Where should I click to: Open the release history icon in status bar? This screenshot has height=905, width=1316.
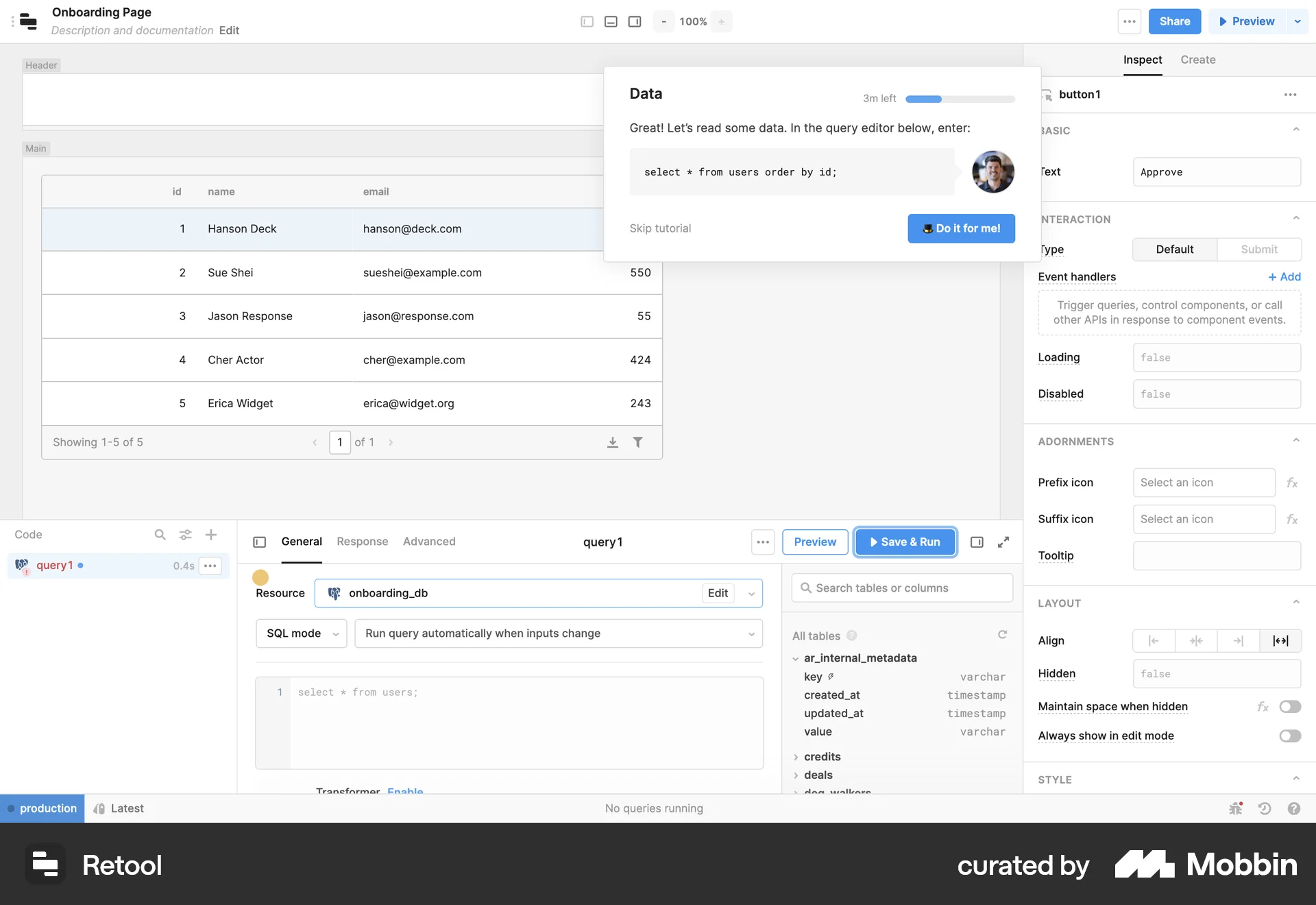pyautogui.click(x=1265, y=808)
